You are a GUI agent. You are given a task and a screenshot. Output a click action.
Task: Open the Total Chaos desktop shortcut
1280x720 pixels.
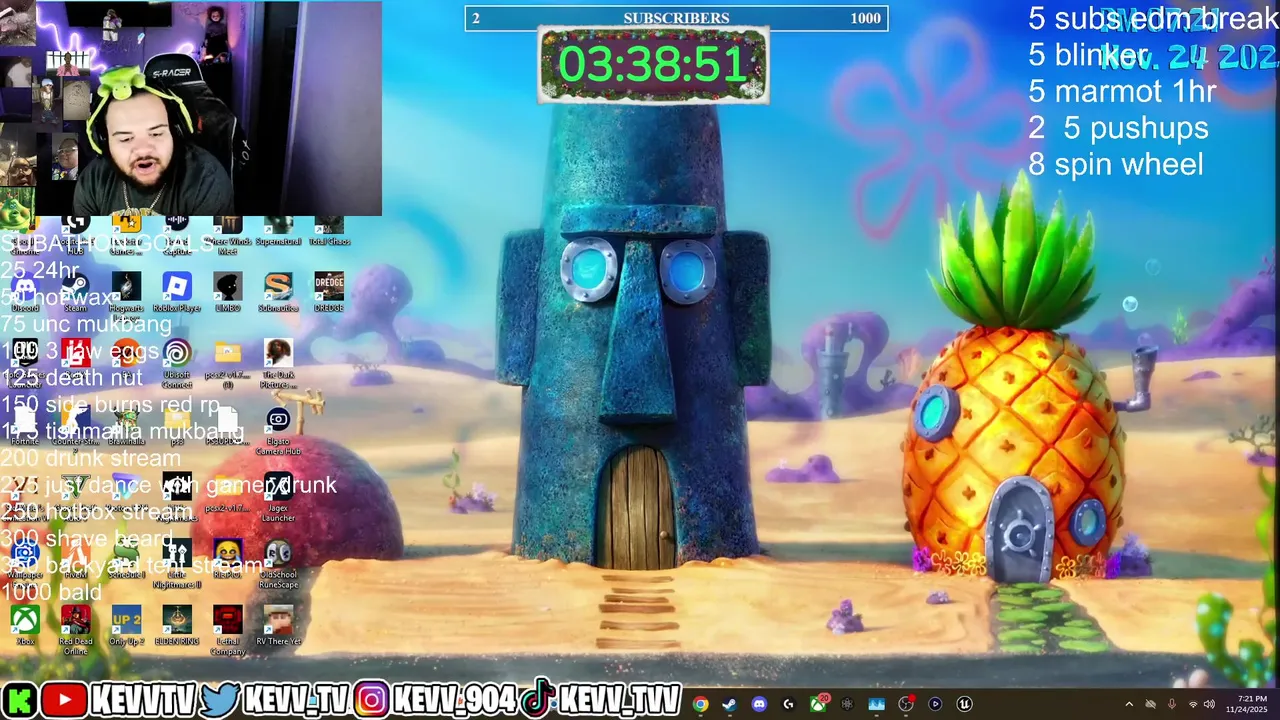329,232
